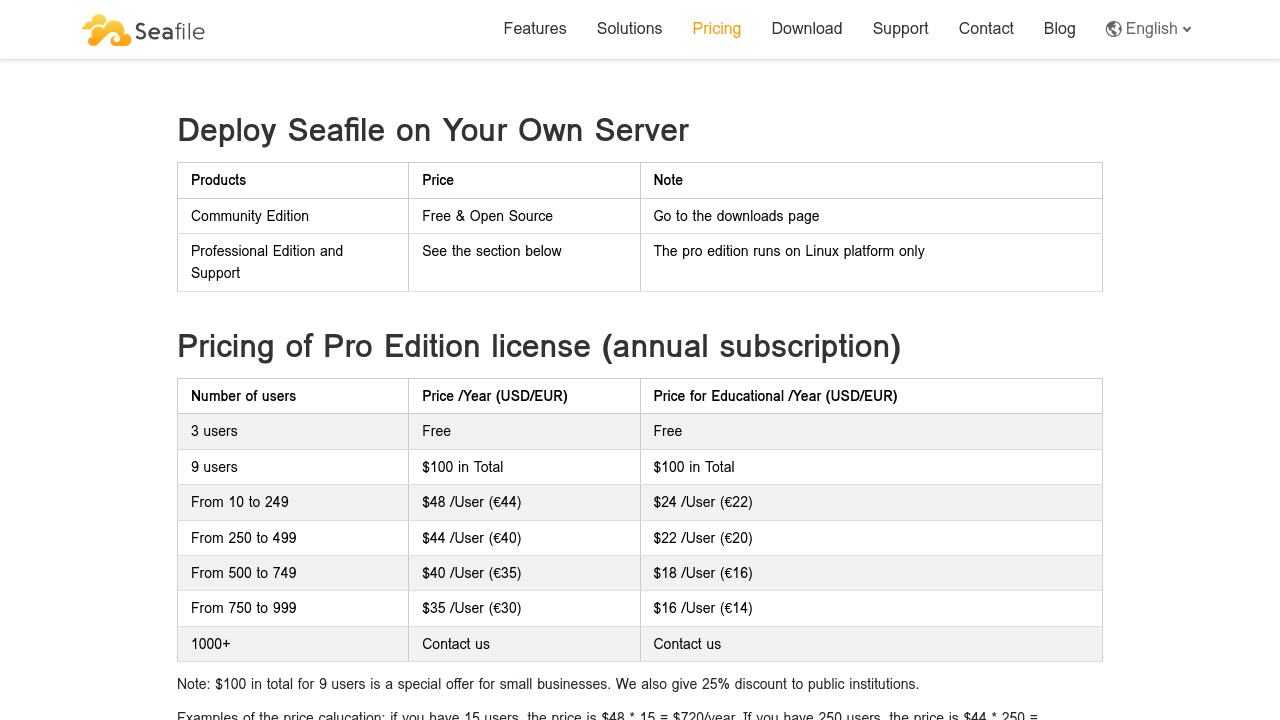Click the '$44 /User (€40)' price cell
This screenshot has height=720, width=1280.
click(471, 538)
